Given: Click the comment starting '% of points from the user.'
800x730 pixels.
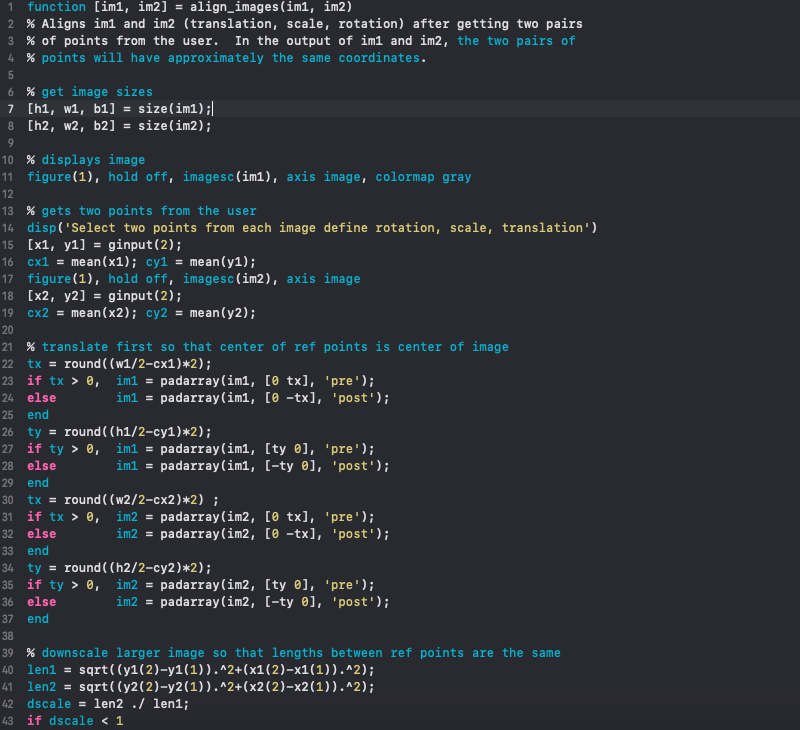Looking at the screenshot, I should pyautogui.click(x=301, y=41).
